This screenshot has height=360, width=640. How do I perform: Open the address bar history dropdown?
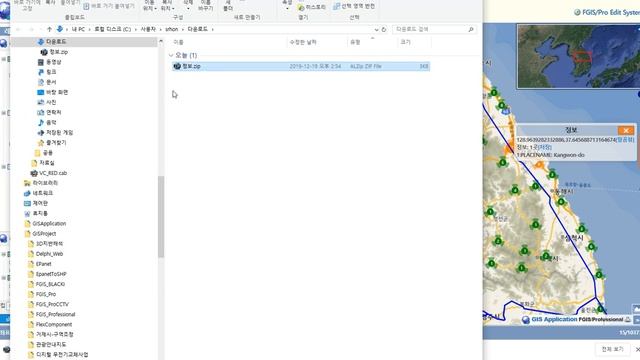tap(376, 29)
